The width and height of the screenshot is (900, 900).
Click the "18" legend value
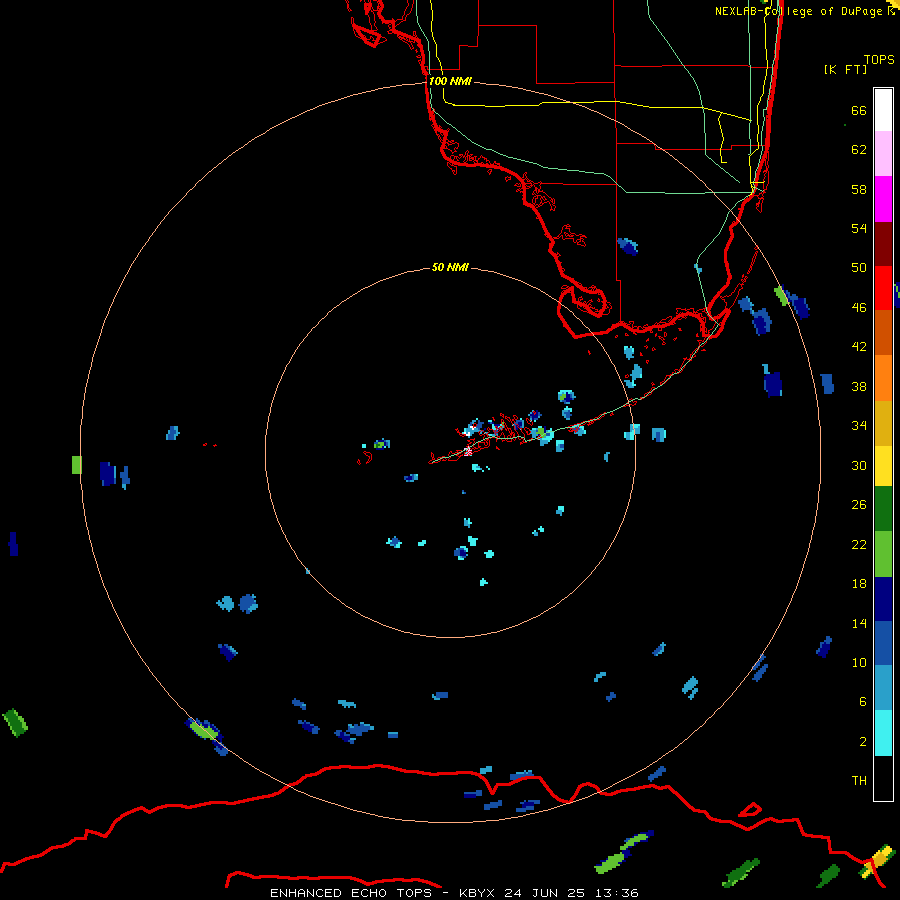pos(859,584)
